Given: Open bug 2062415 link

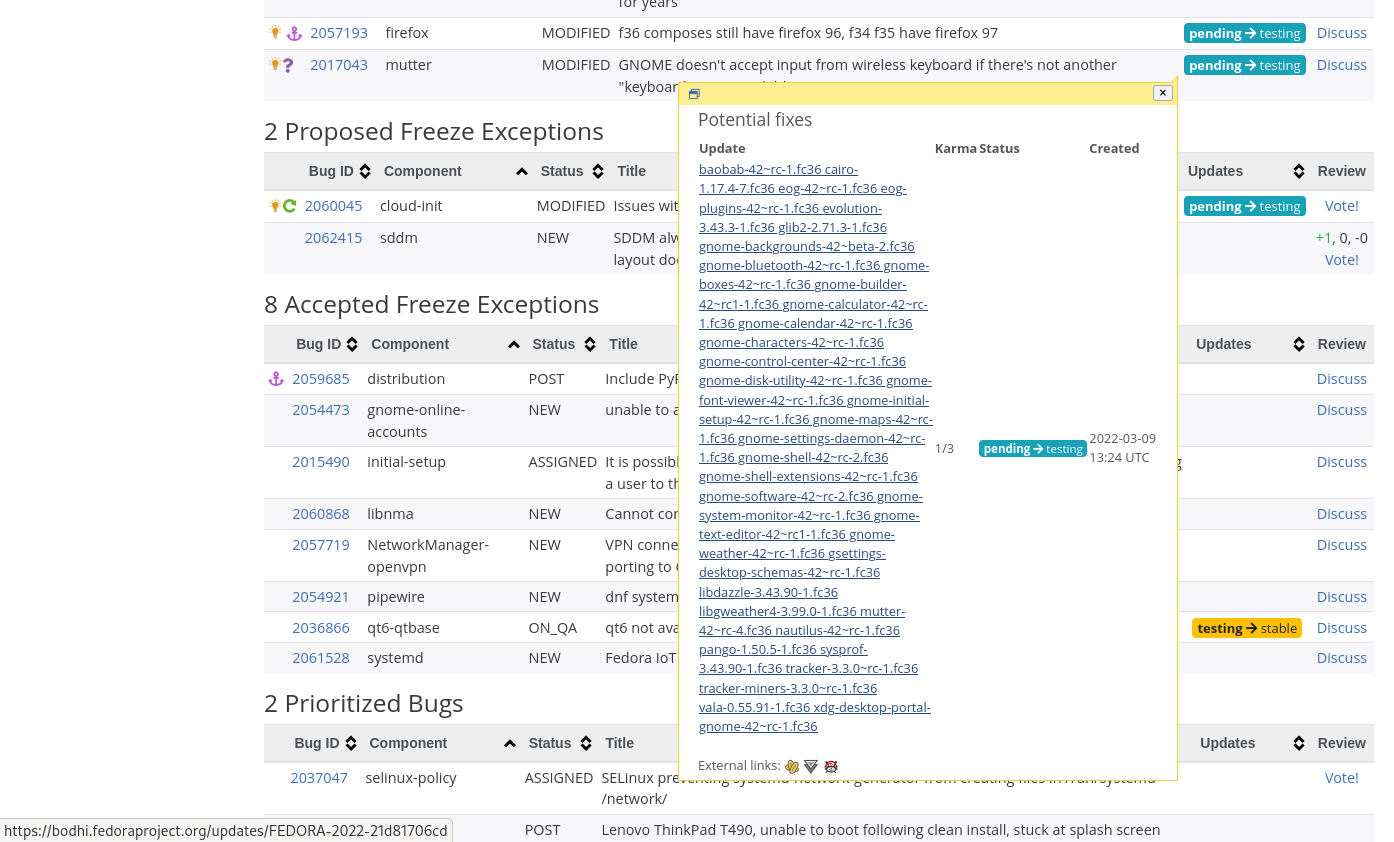Looking at the screenshot, I should point(334,238).
